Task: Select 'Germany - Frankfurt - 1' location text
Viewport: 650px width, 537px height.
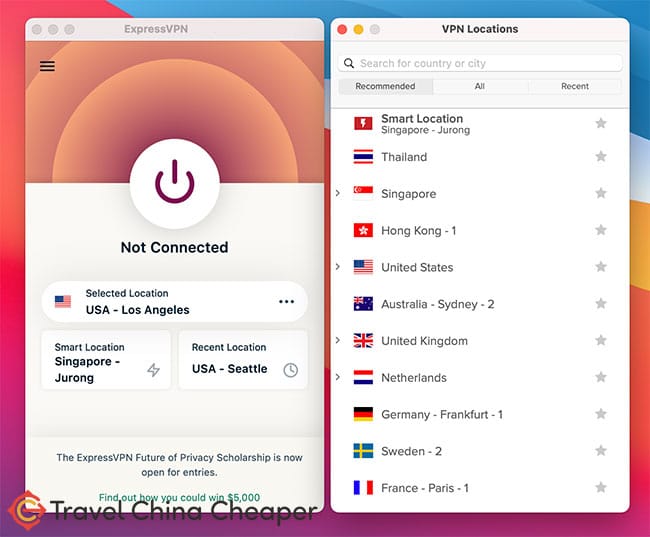Action: tap(442, 415)
